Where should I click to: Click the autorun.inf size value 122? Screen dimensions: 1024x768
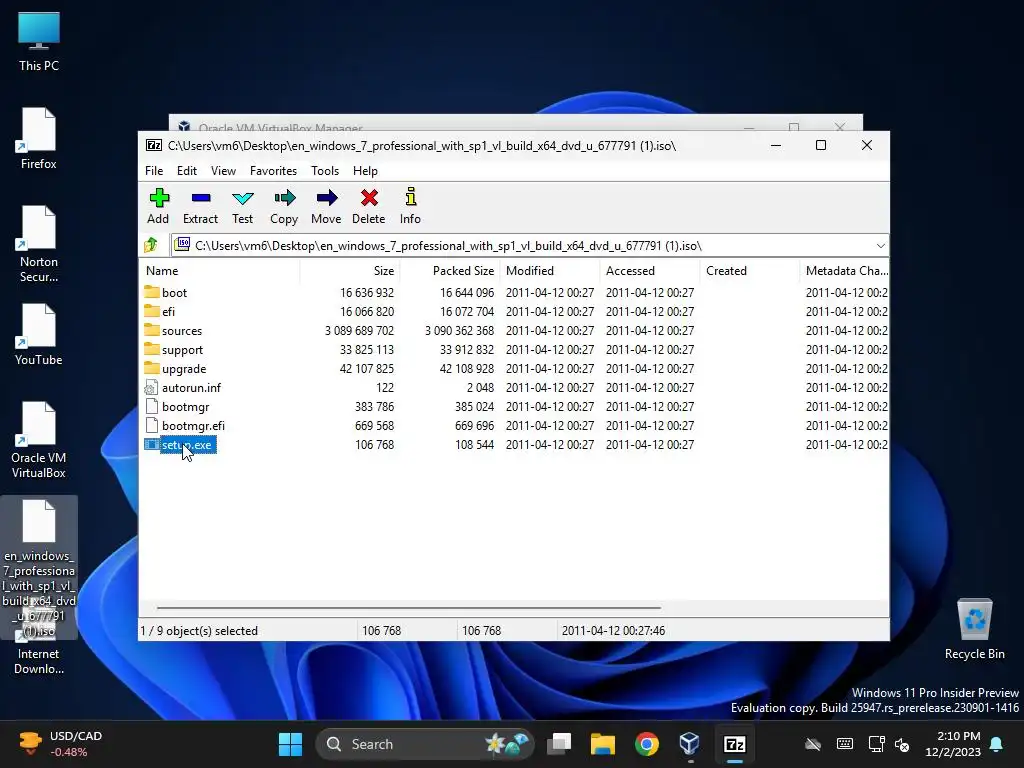385,387
